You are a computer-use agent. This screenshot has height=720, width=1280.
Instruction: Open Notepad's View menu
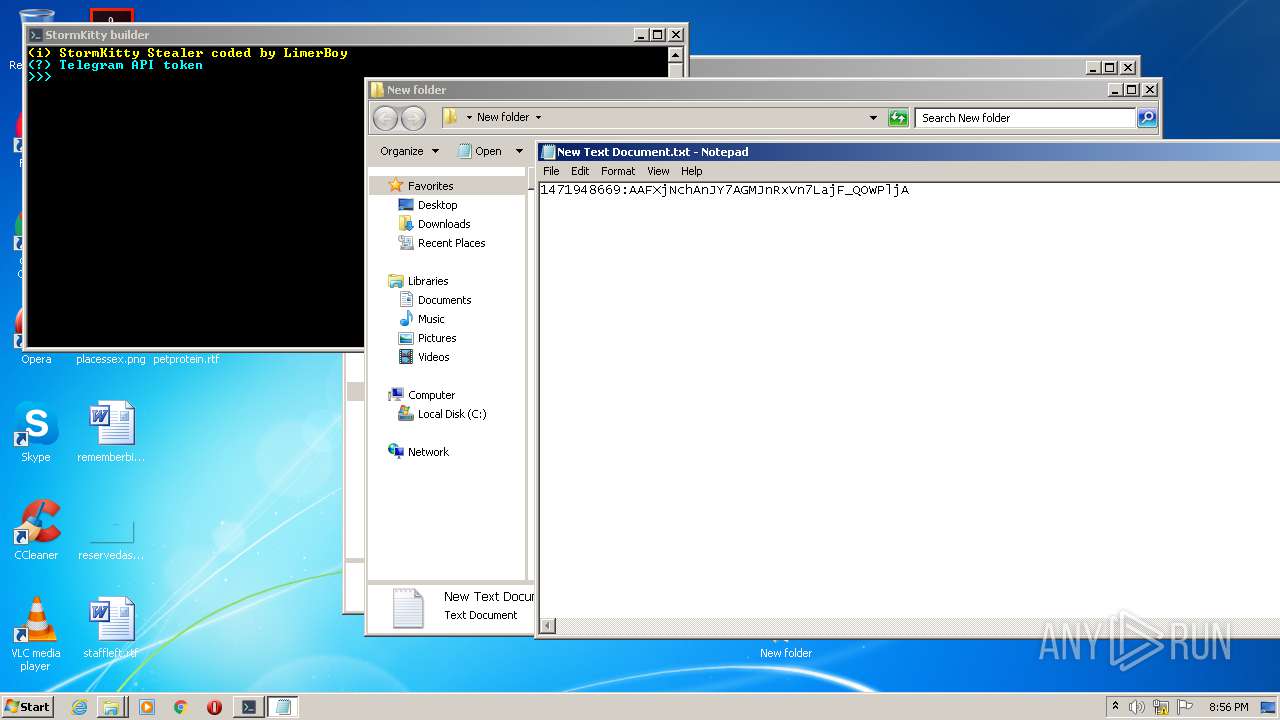[x=658, y=171]
